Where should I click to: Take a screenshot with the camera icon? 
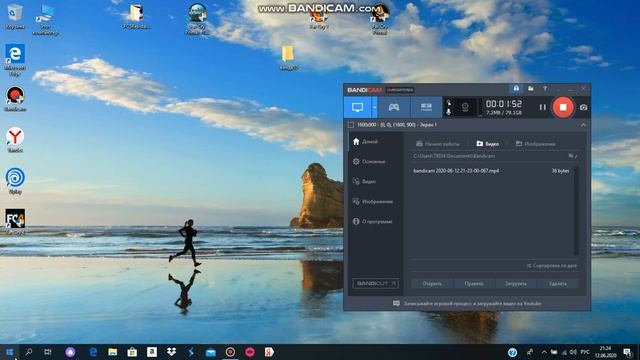(x=583, y=107)
